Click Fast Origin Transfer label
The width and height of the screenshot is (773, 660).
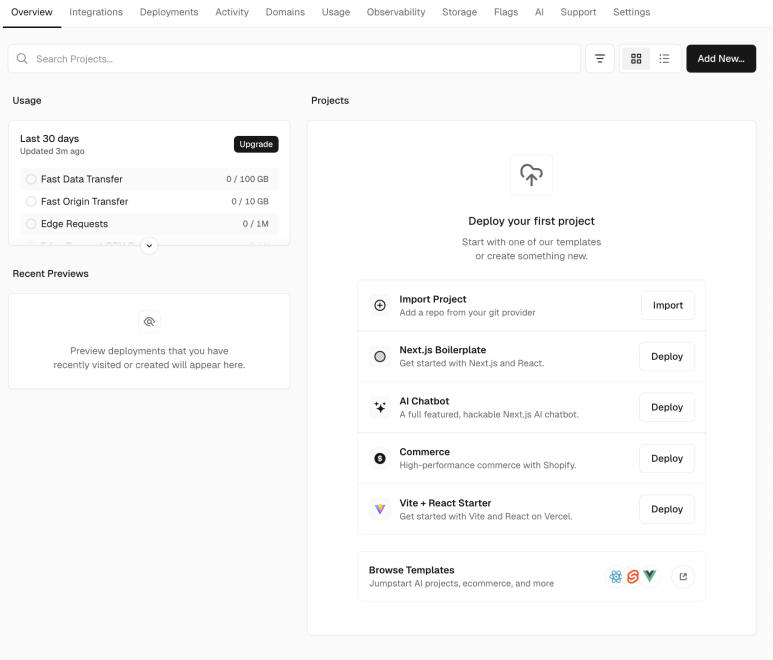pos(84,201)
